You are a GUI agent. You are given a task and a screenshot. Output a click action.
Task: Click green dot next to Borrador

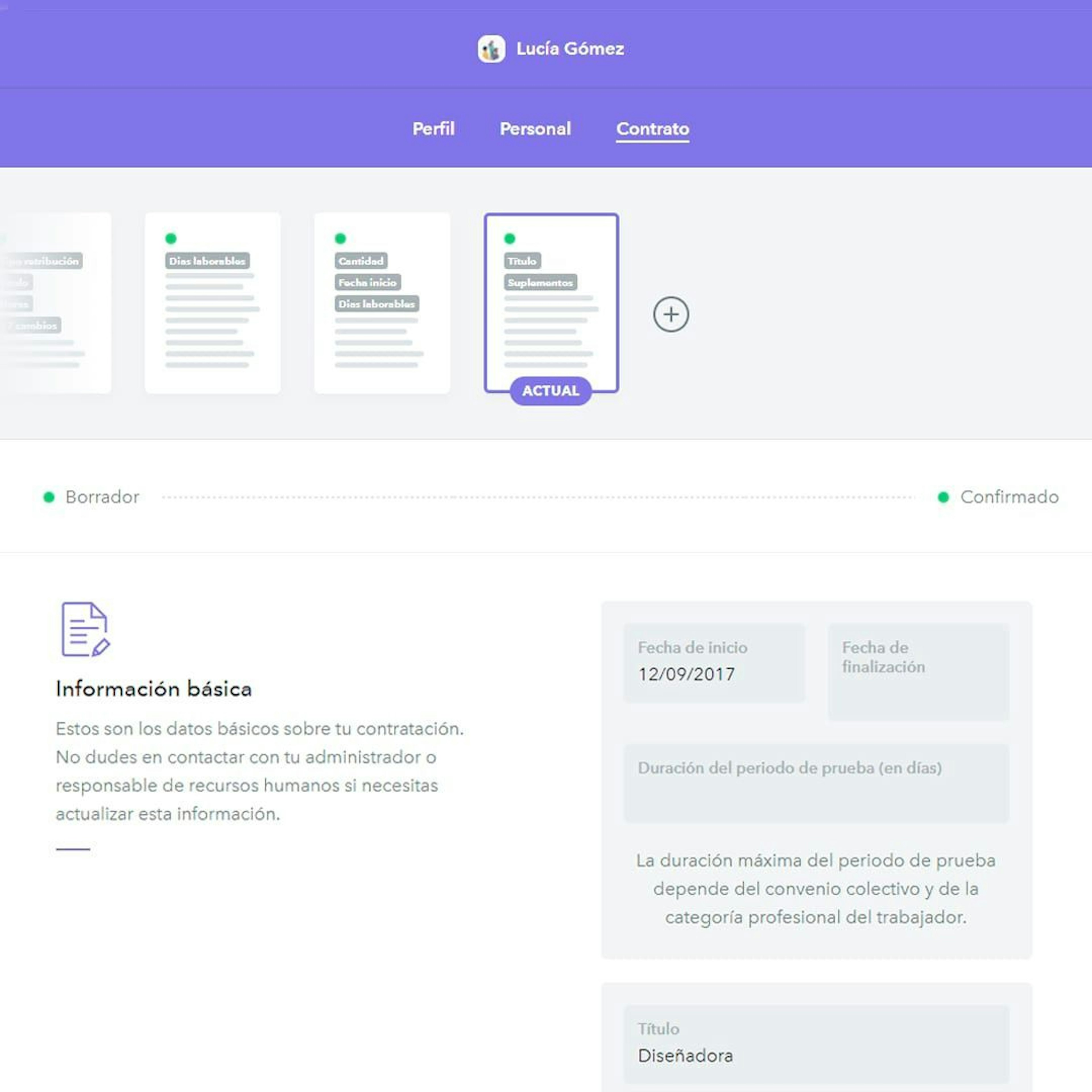tap(49, 497)
